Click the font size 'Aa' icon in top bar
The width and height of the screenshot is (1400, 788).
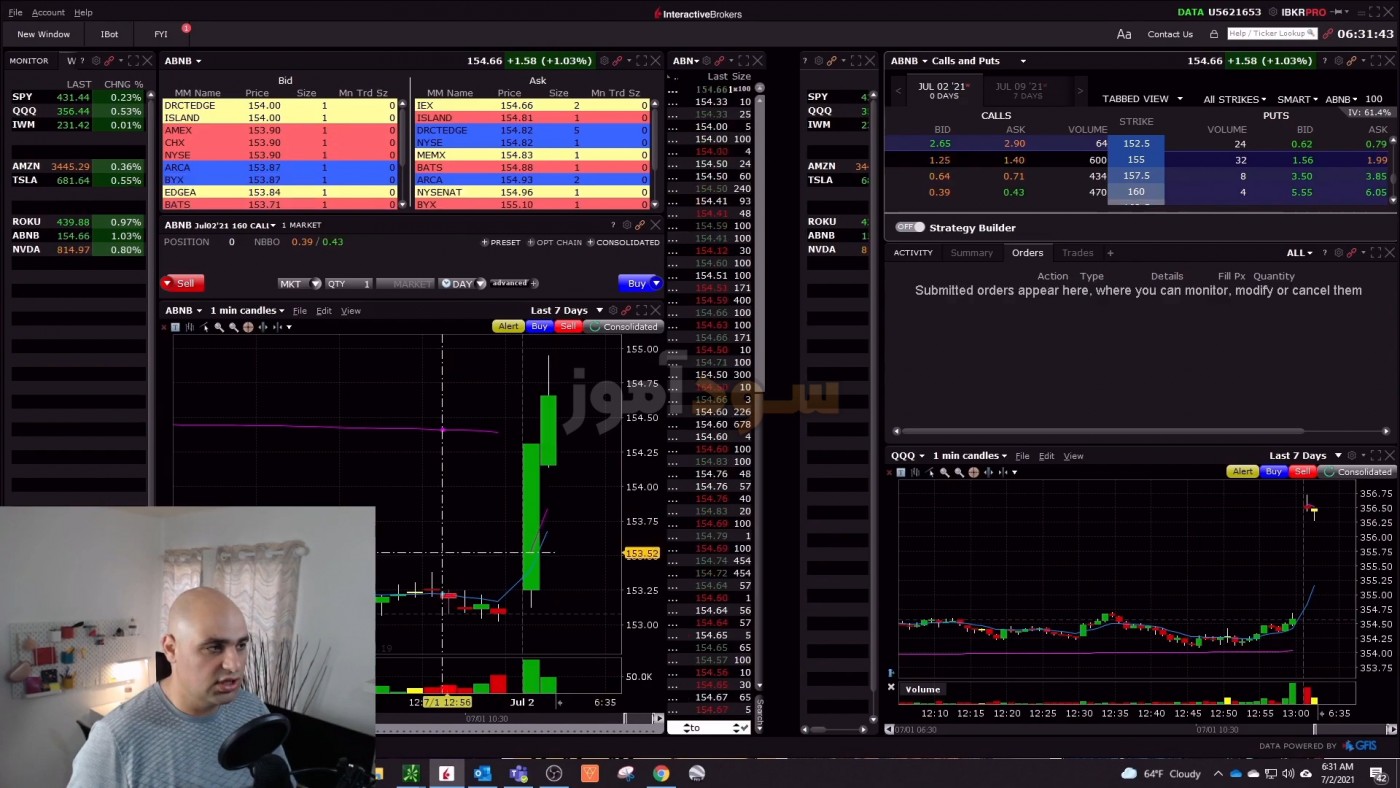pos(1124,34)
